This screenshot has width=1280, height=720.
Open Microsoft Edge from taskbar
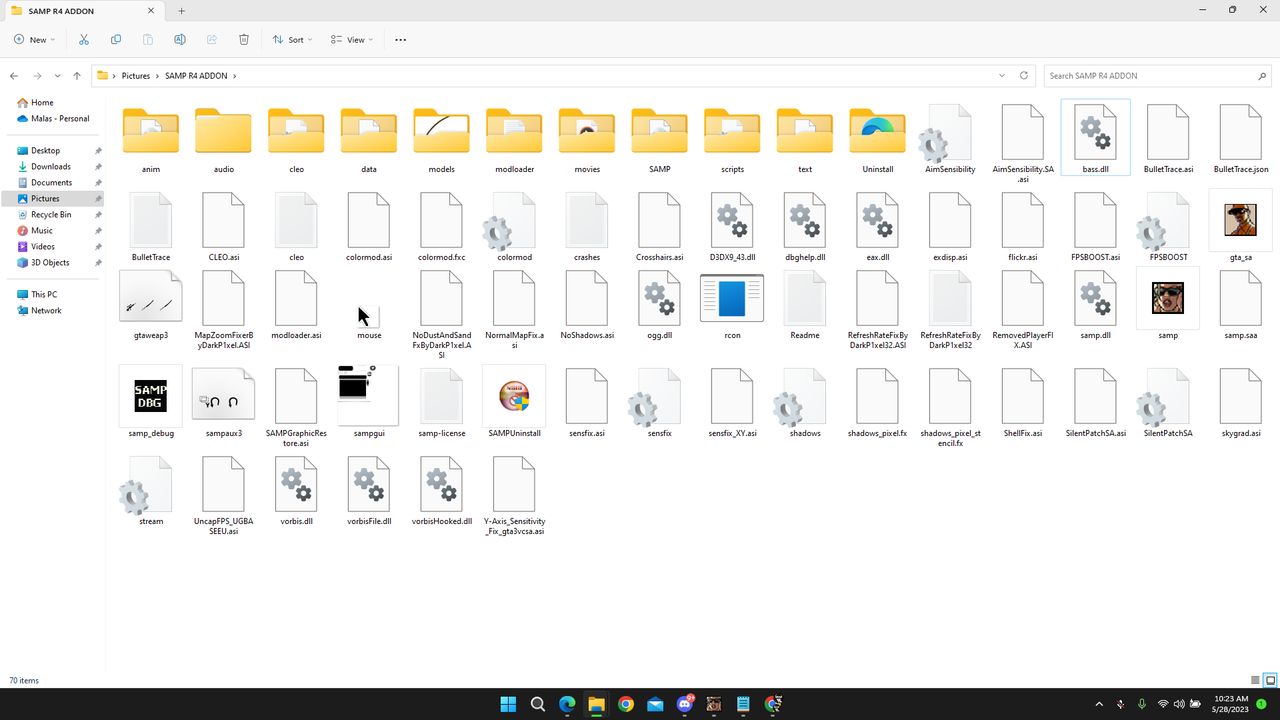click(x=567, y=704)
